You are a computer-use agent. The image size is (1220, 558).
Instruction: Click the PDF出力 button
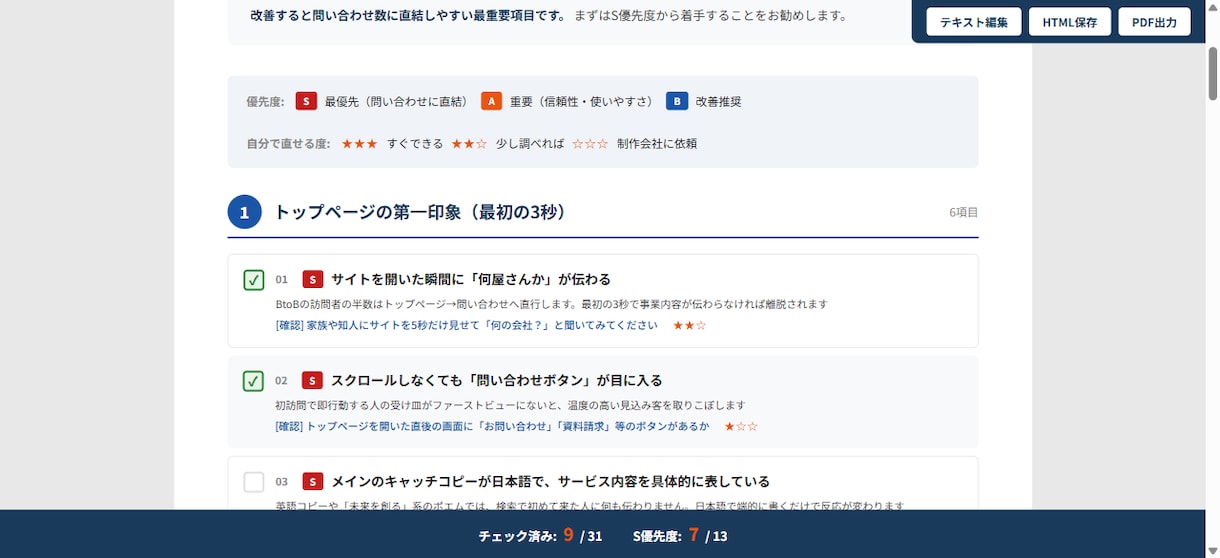[x=1154, y=22]
